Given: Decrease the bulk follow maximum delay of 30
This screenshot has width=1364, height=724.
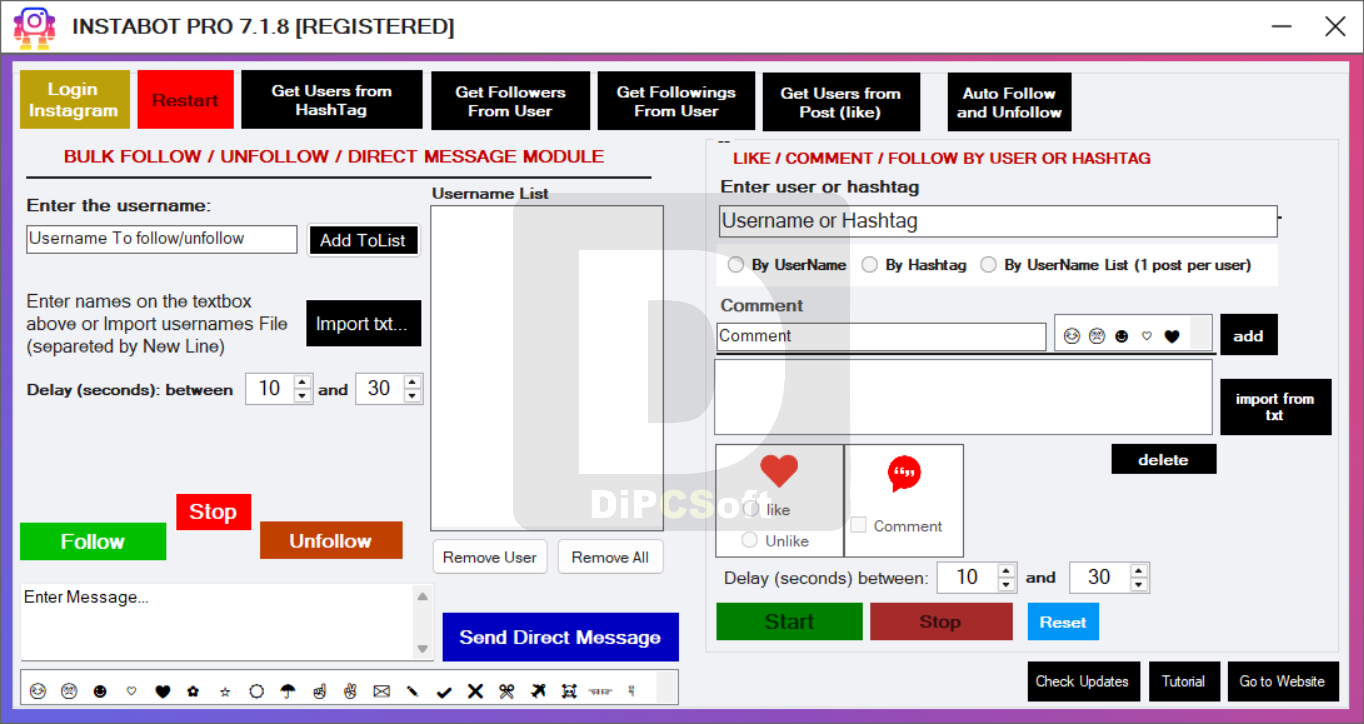Looking at the screenshot, I should pyautogui.click(x=412, y=396).
